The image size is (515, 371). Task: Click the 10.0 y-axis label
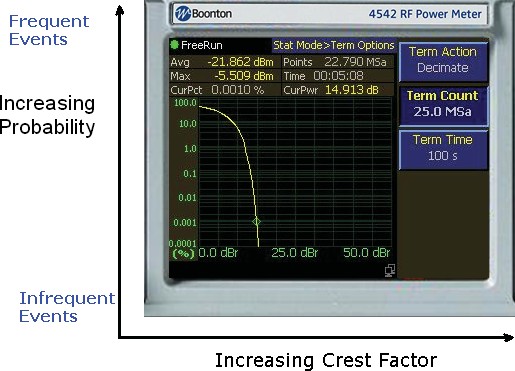188,124
